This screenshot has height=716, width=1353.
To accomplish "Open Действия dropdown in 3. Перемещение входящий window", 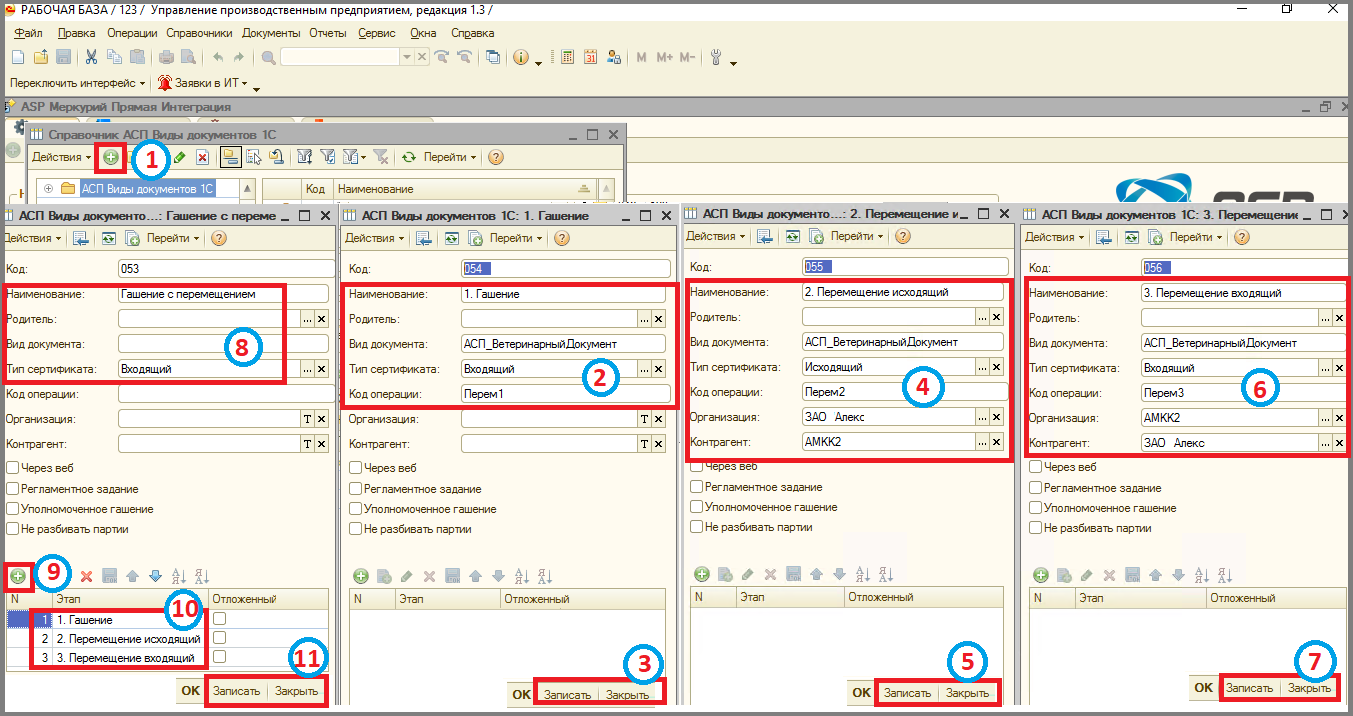I will click(1055, 237).
